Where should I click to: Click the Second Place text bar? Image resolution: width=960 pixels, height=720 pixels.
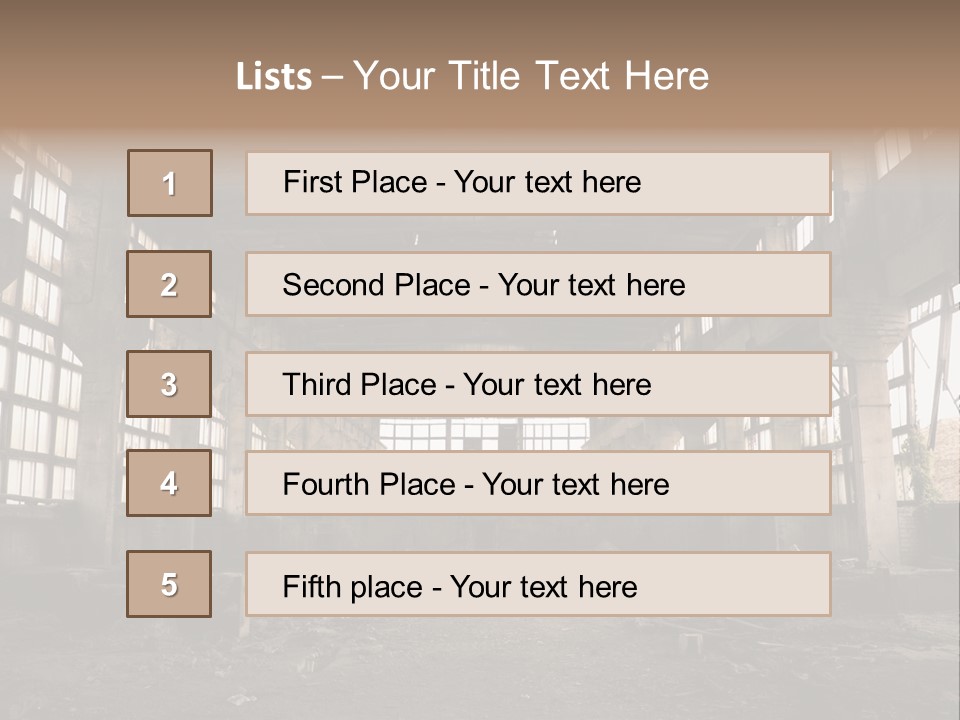click(x=538, y=285)
